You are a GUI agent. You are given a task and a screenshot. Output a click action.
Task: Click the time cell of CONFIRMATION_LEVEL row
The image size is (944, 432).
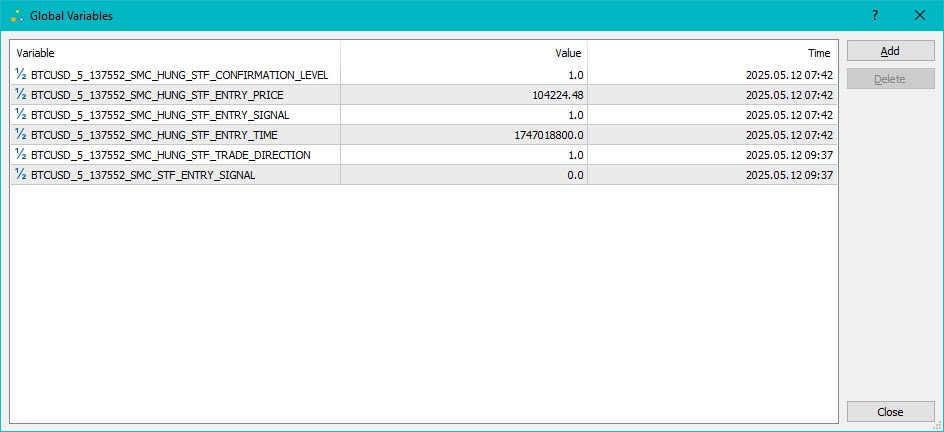788,75
